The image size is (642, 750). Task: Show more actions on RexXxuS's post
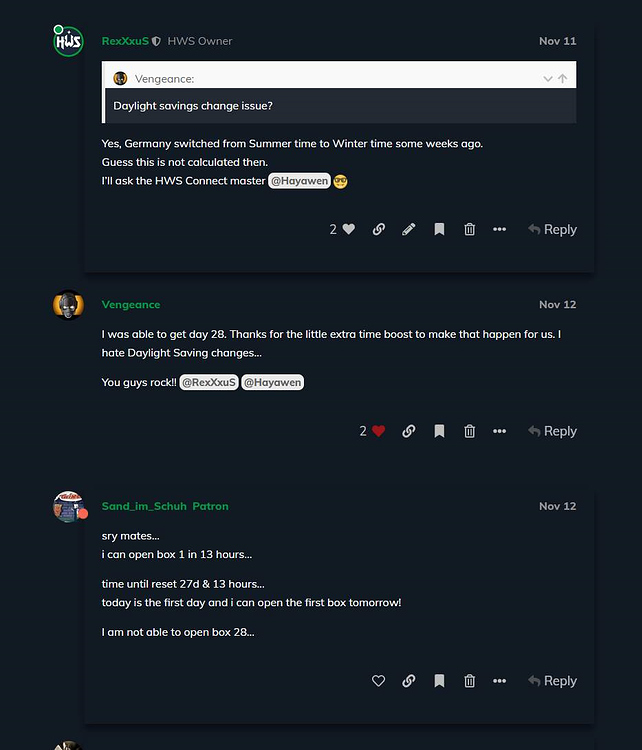pos(500,229)
